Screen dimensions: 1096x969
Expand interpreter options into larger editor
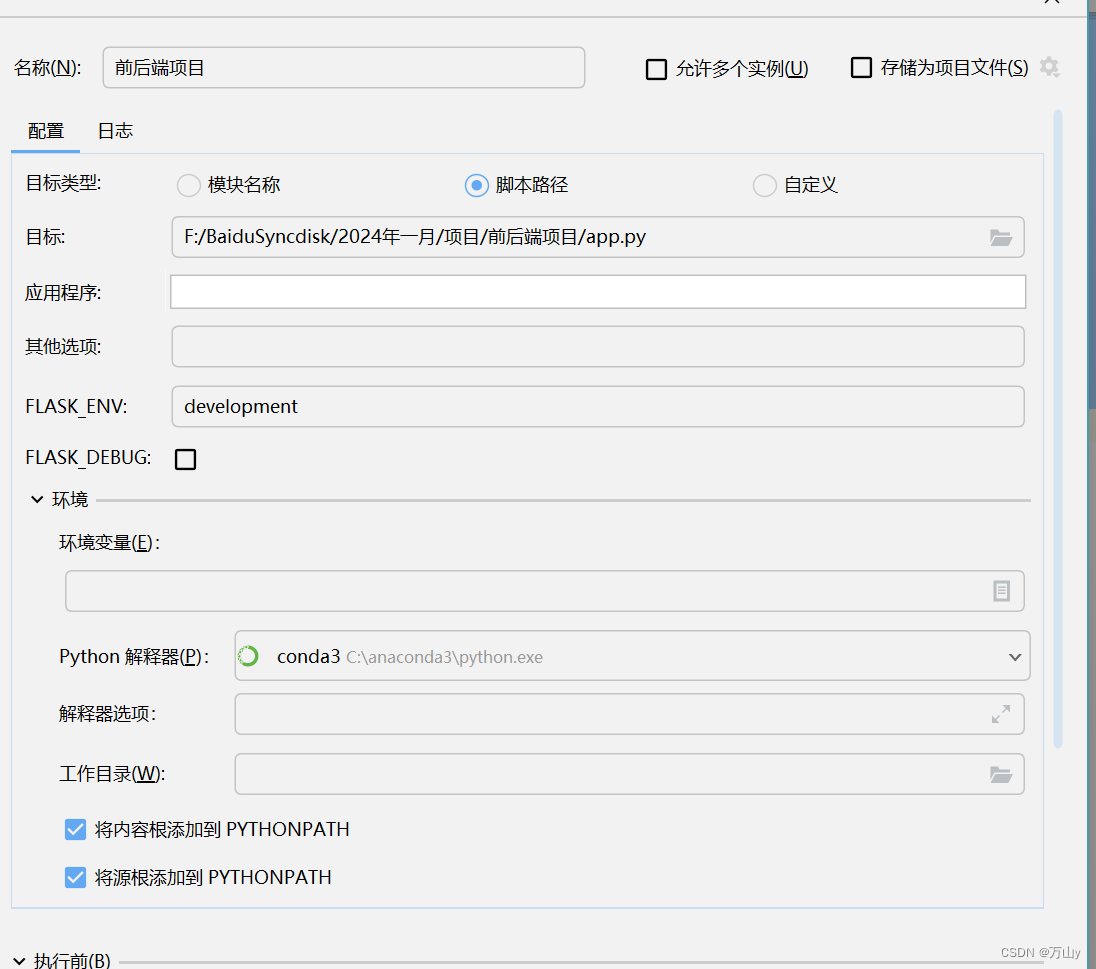coord(1000,714)
